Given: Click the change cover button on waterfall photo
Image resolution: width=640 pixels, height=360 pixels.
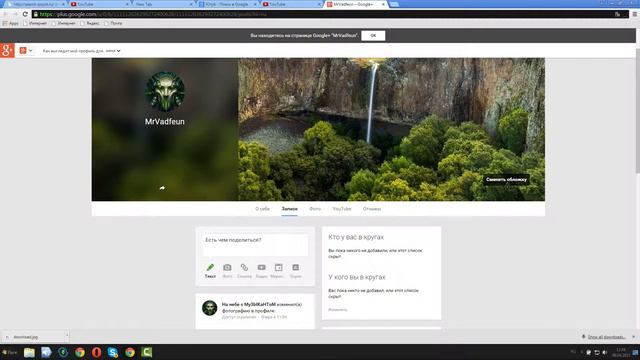Looking at the screenshot, I should click(x=506, y=180).
